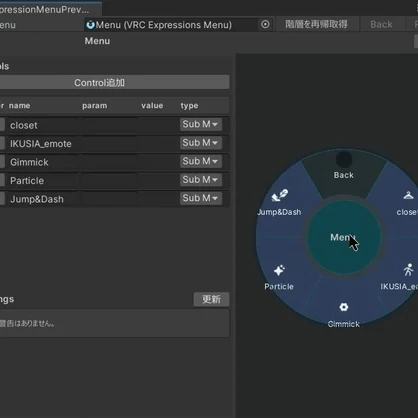Open the type dropdown for the IKUSIA_emote row
The image size is (418, 418).
200,143
